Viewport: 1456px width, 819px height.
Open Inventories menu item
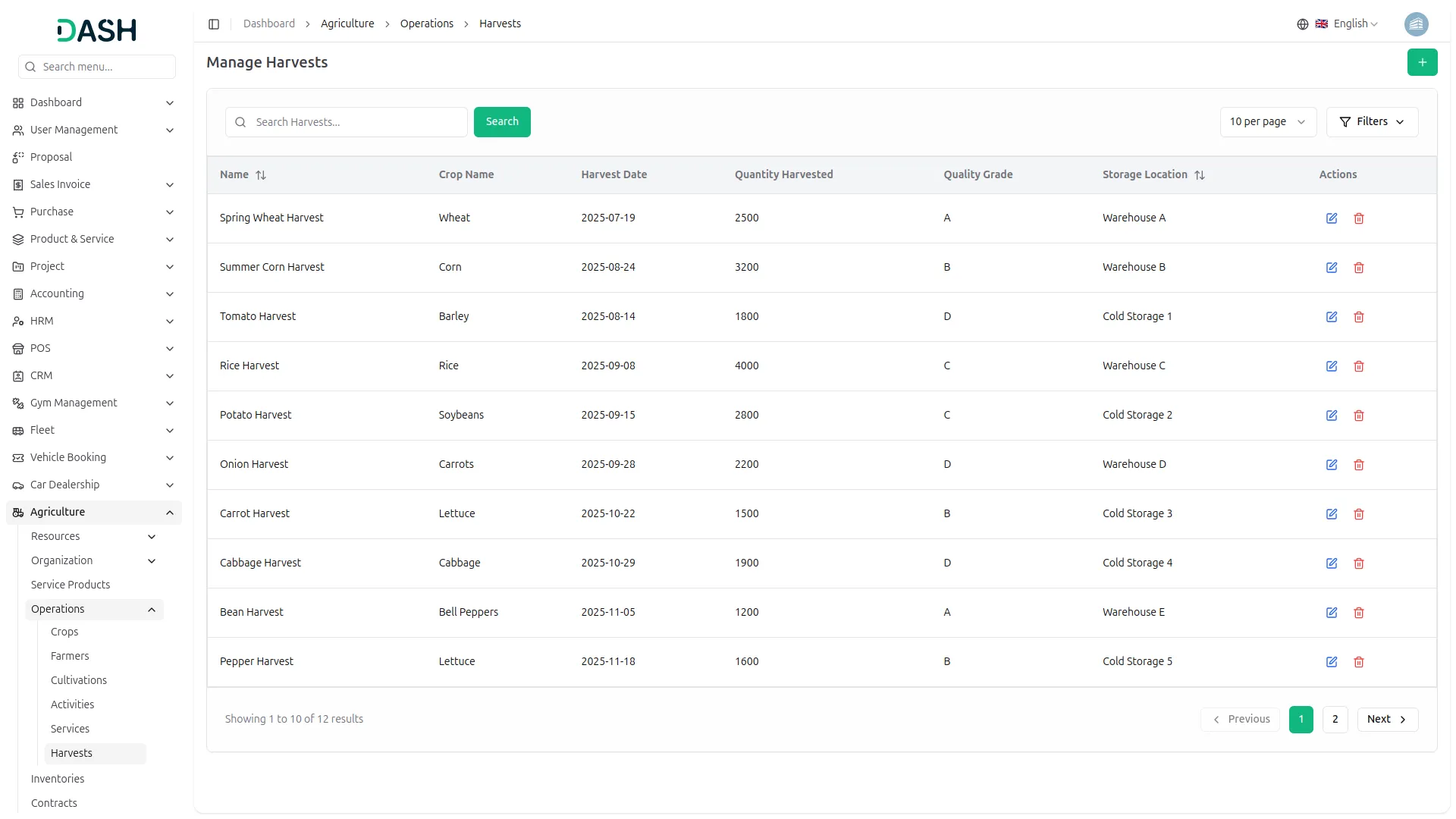coord(58,779)
